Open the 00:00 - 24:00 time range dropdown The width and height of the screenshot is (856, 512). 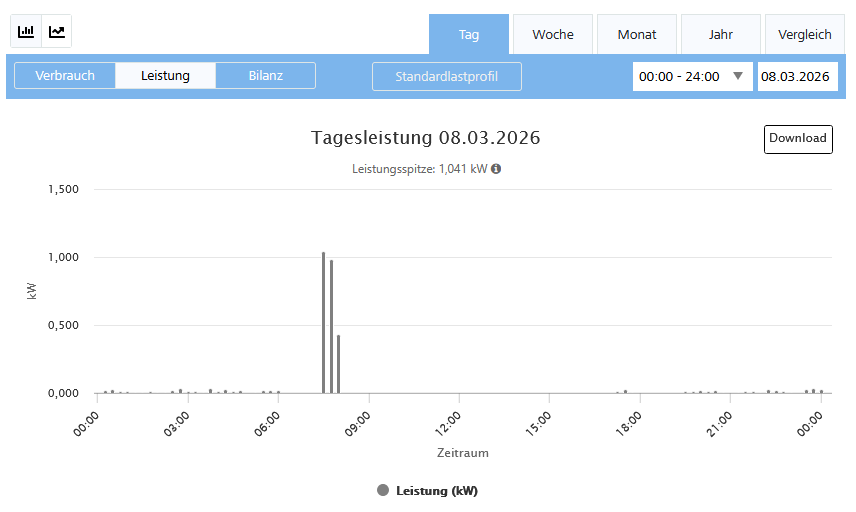pyautogui.click(x=692, y=76)
